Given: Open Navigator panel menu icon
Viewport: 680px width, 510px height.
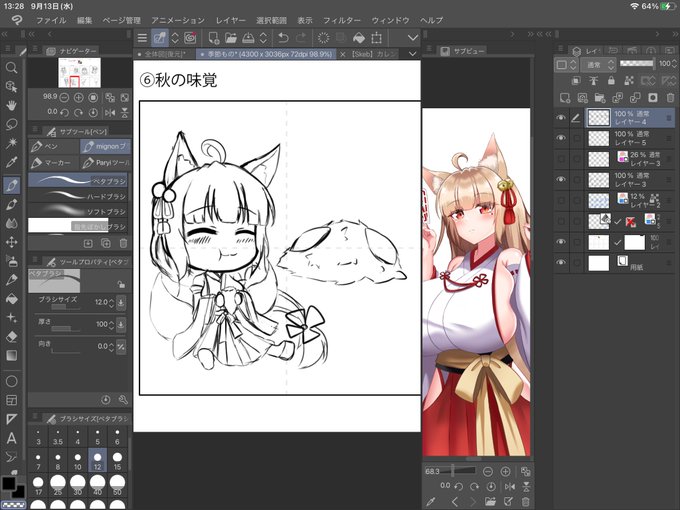Looking at the screenshot, I should (x=36, y=49).
